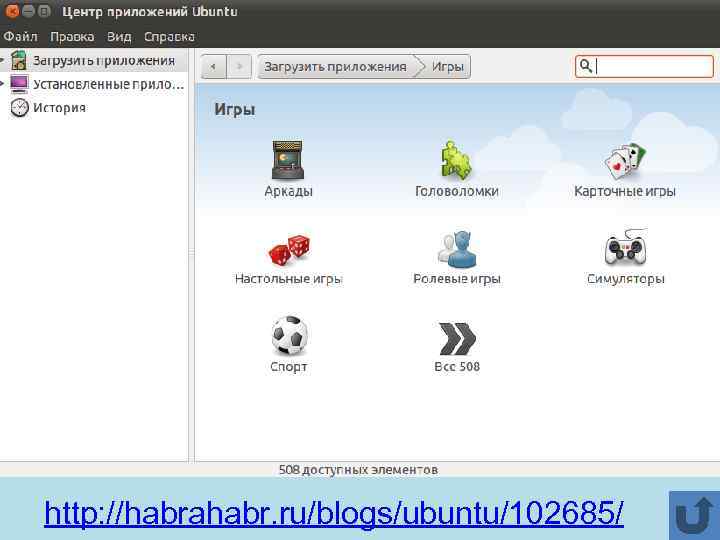
Task: Go forward with the right arrow button
Action: (x=239, y=67)
